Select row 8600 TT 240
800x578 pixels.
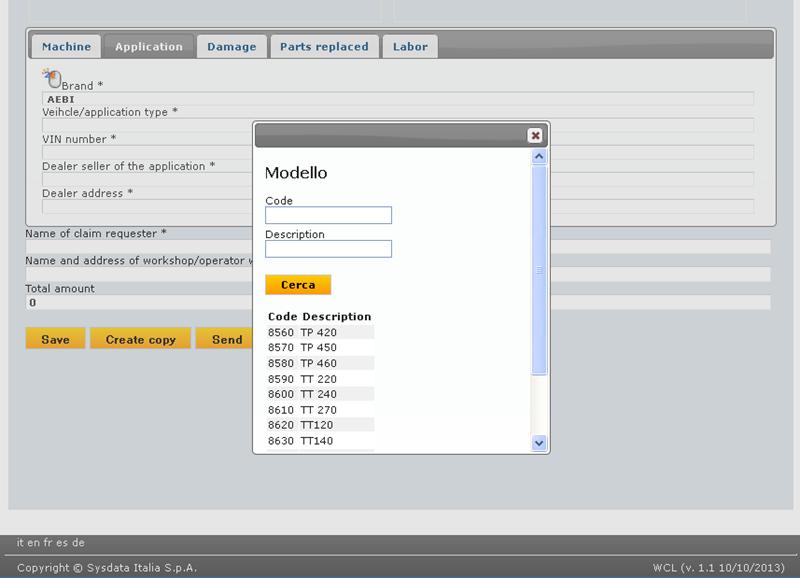(x=320, y=394)
